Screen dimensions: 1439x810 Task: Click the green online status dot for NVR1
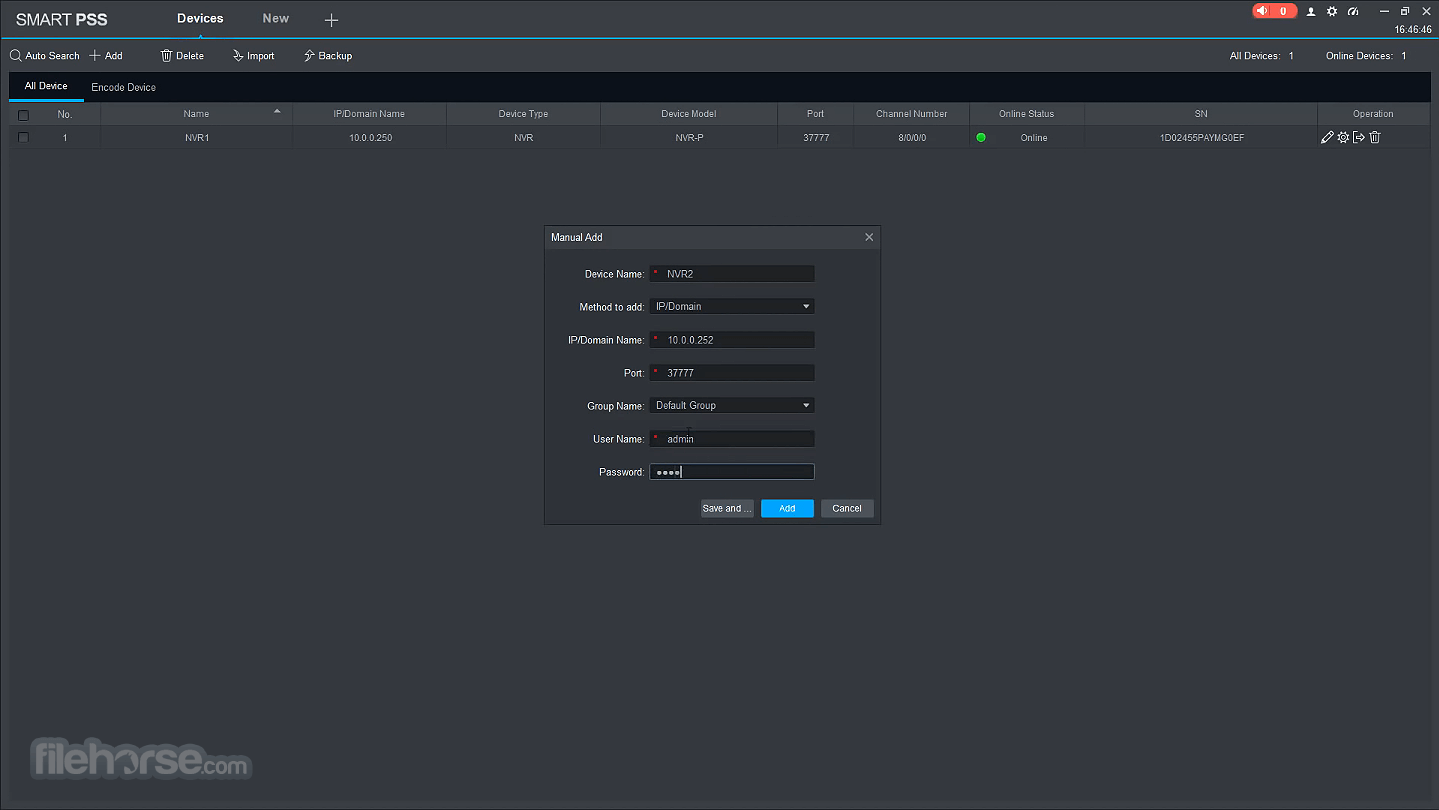click(981, 137)
